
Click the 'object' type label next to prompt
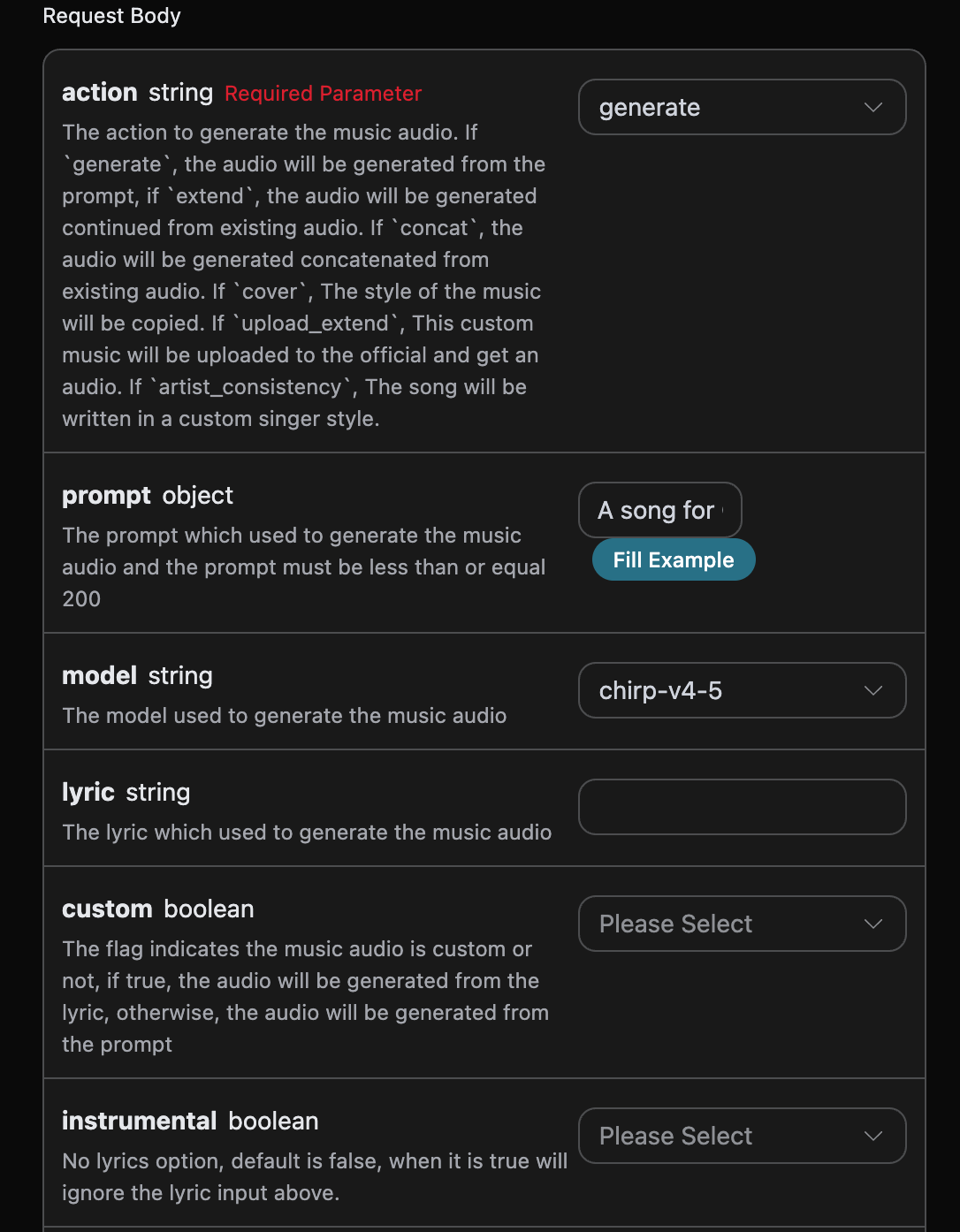(x=198, y=496)
